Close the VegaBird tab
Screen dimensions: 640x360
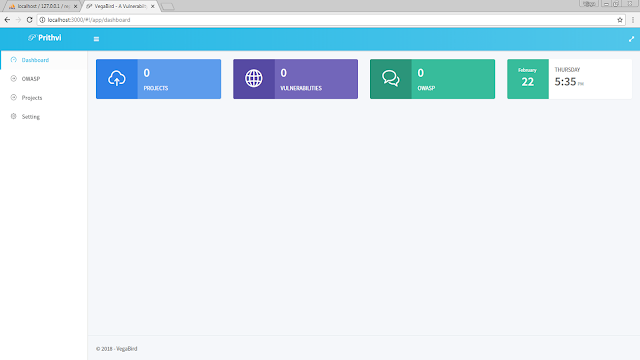153,7
